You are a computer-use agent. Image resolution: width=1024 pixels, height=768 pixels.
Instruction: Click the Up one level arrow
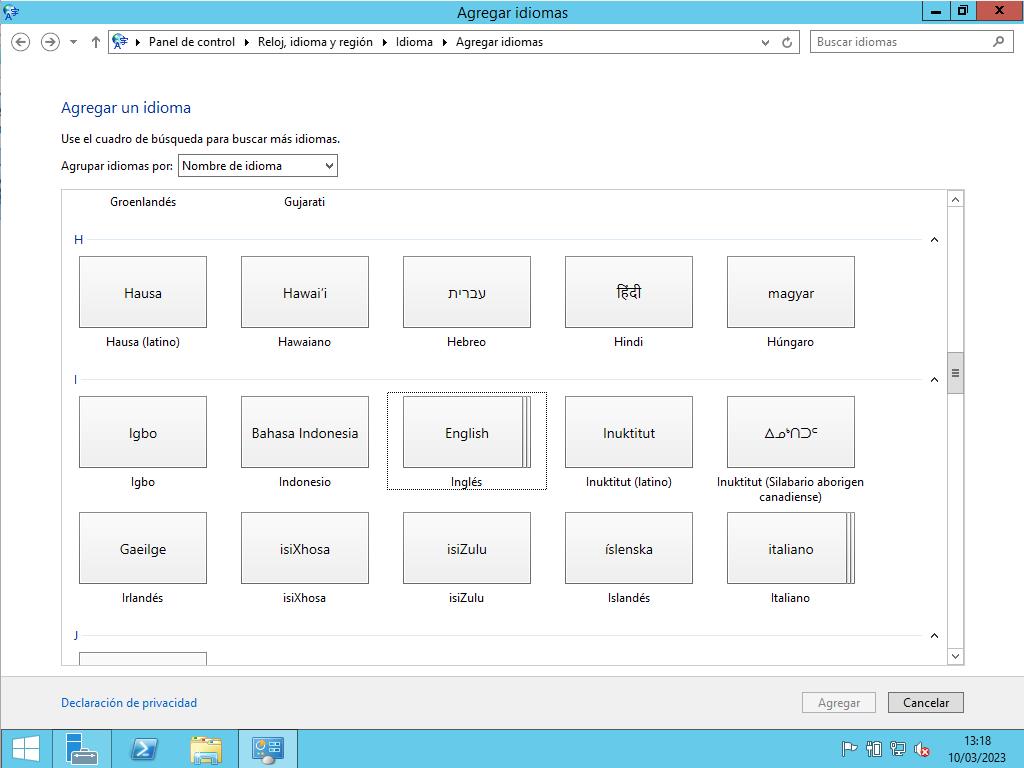pos(96,42)
